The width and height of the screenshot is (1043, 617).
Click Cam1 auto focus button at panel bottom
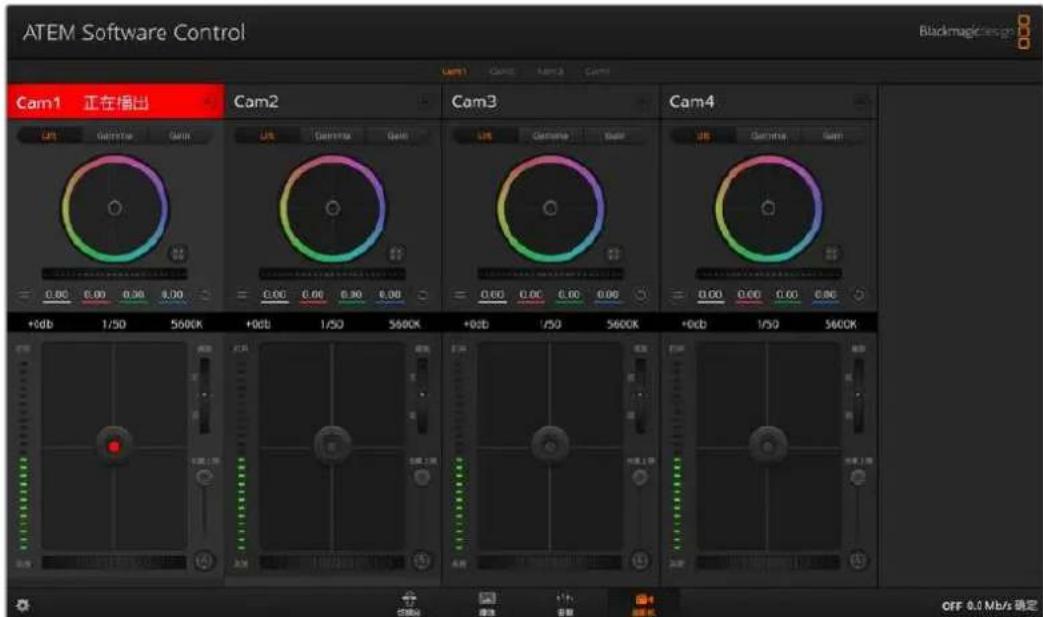click(204, 560)
